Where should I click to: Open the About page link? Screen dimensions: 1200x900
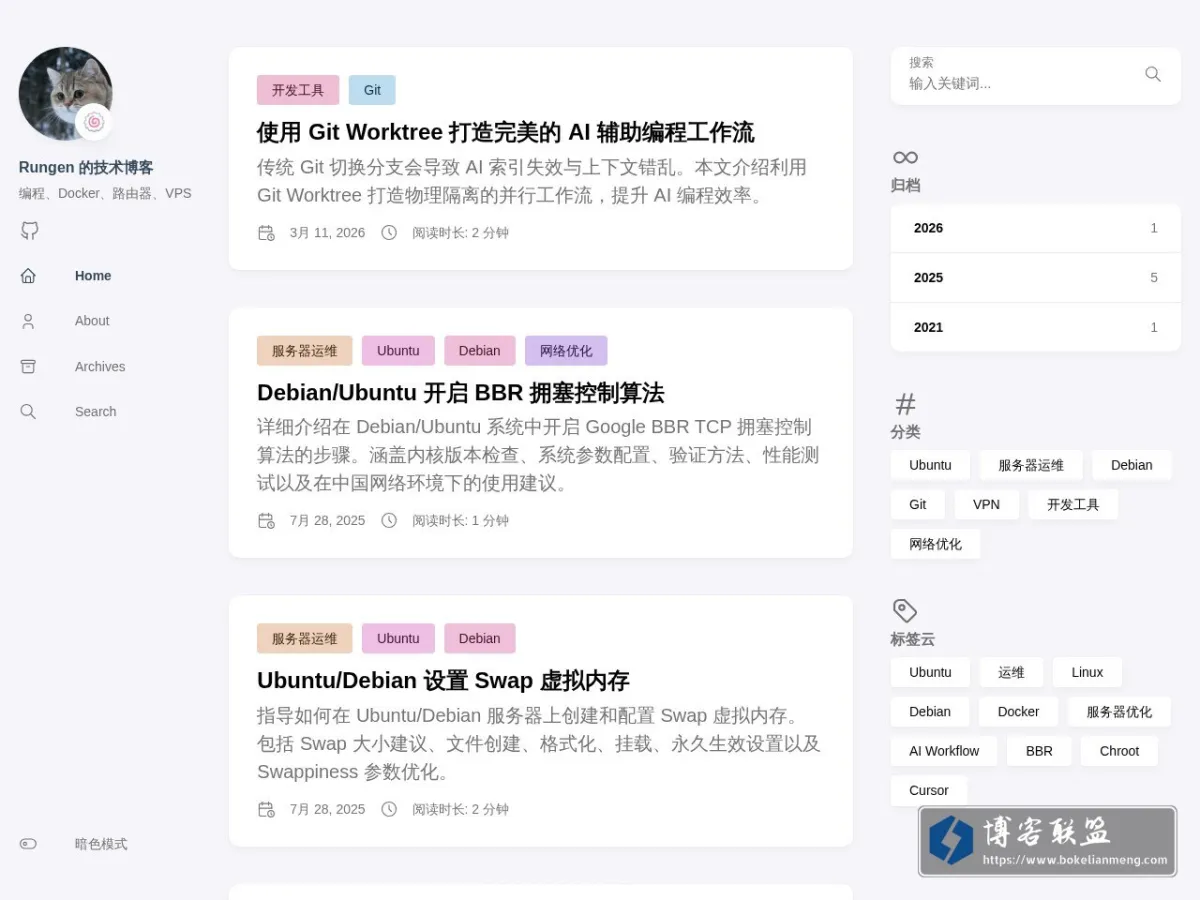point(92,321)
